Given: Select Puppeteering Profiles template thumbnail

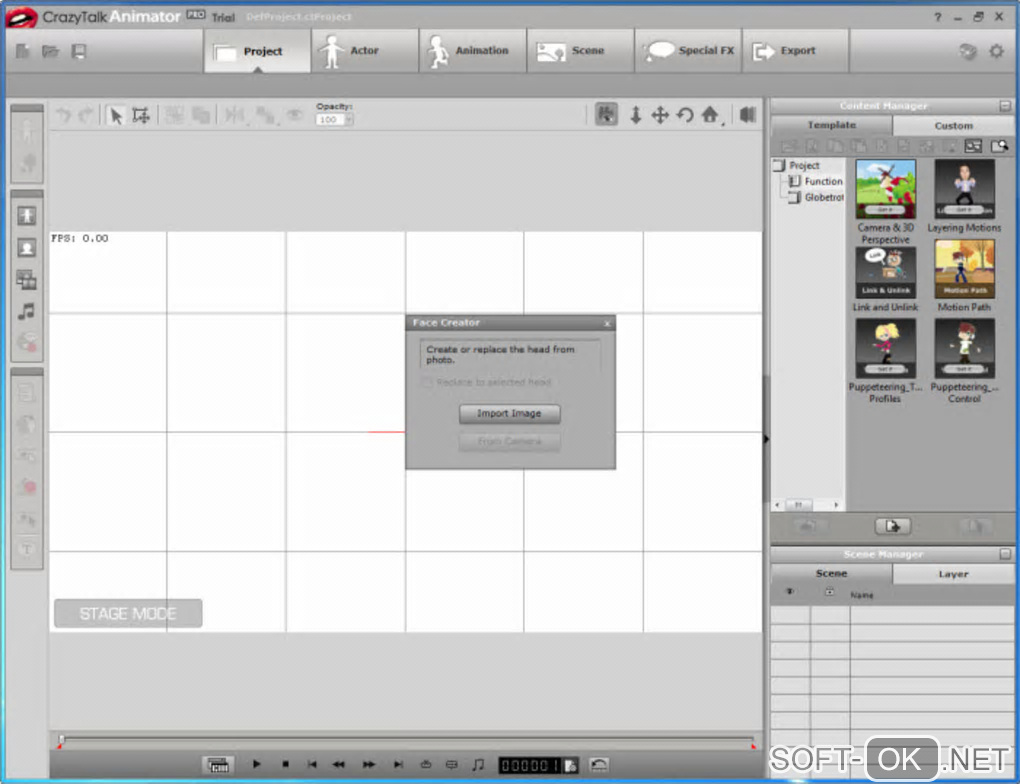Looking at the screenshot, I should pos(885,348).
